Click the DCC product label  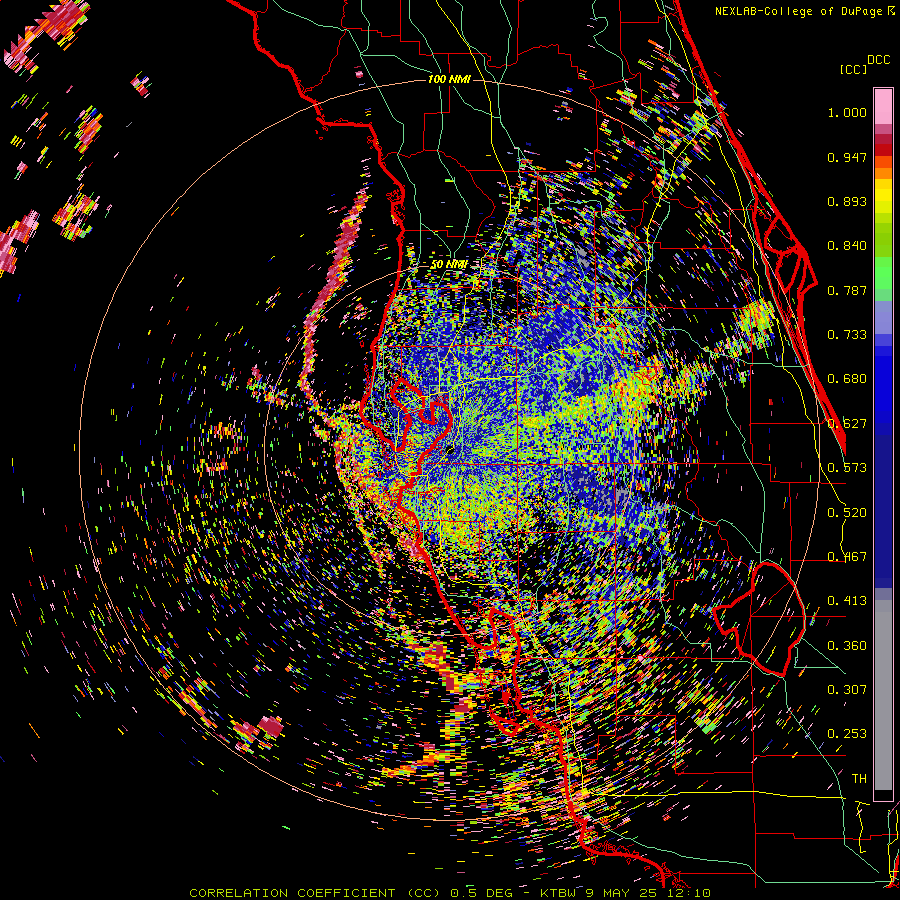[878, 60]
